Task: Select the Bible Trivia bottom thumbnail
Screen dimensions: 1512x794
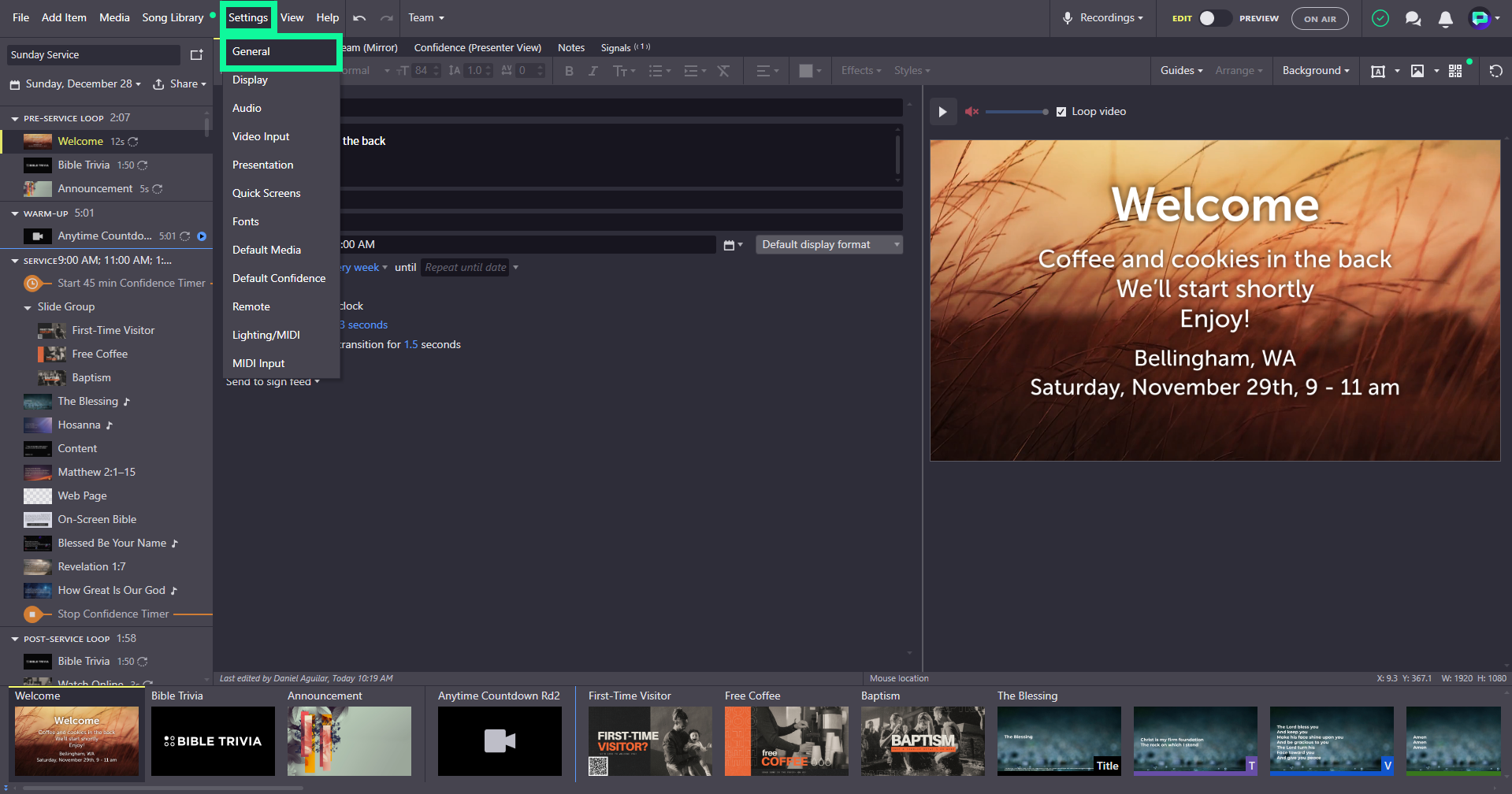Action: 213,741
